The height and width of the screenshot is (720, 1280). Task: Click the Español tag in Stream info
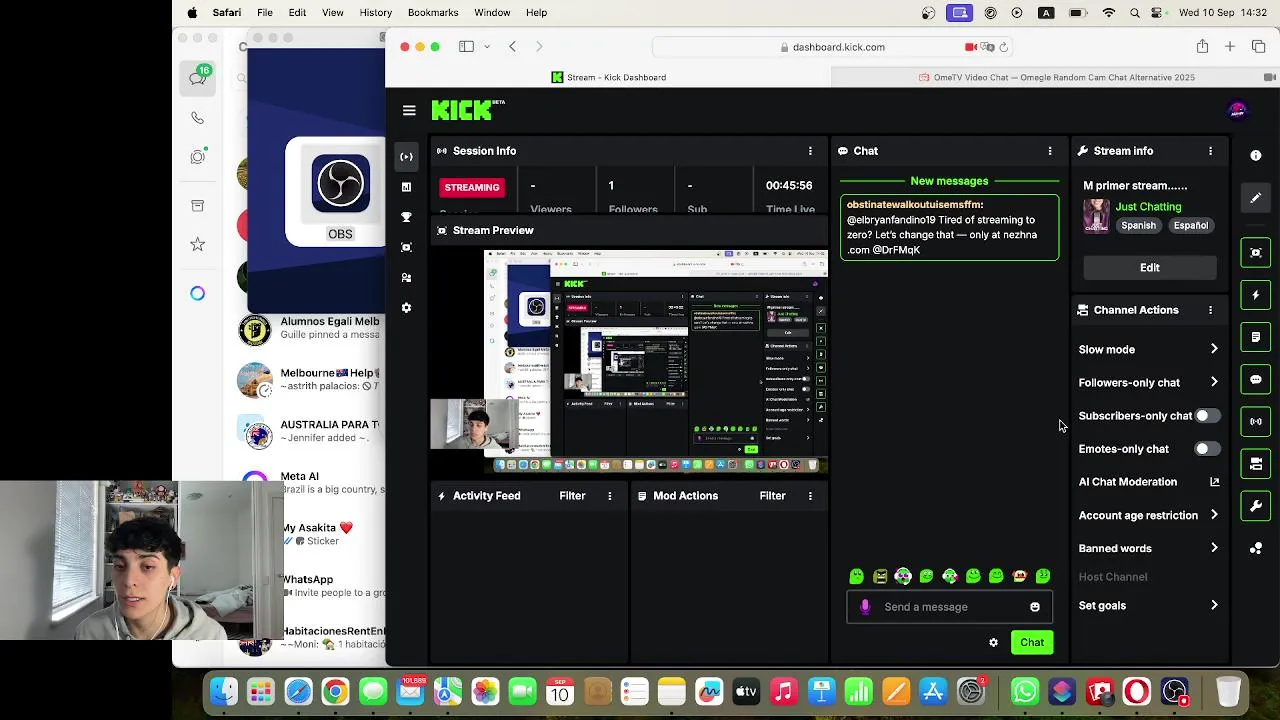(x=1190, y=226)
